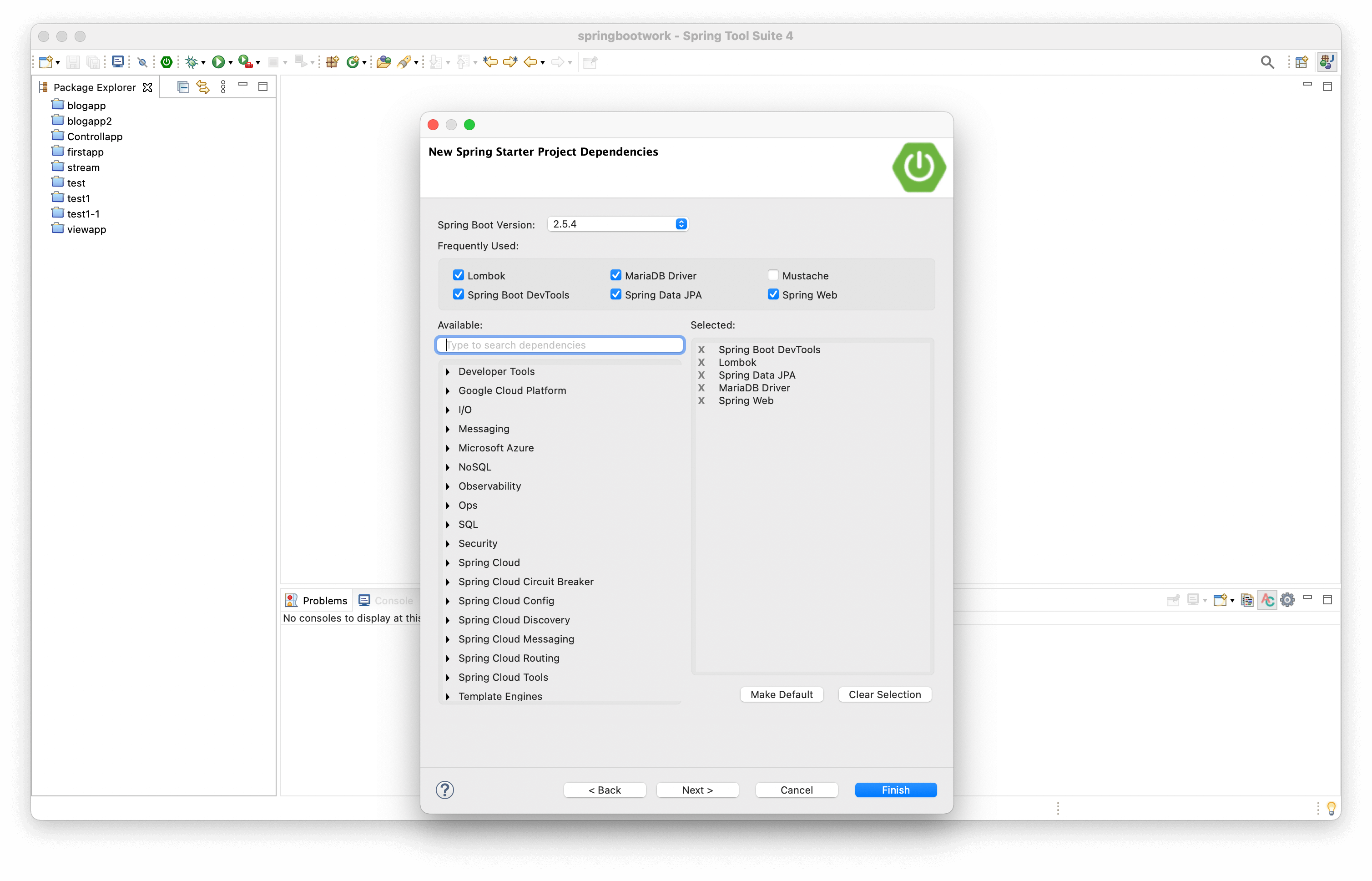Click the Make Default button

[x=781, y=694]
